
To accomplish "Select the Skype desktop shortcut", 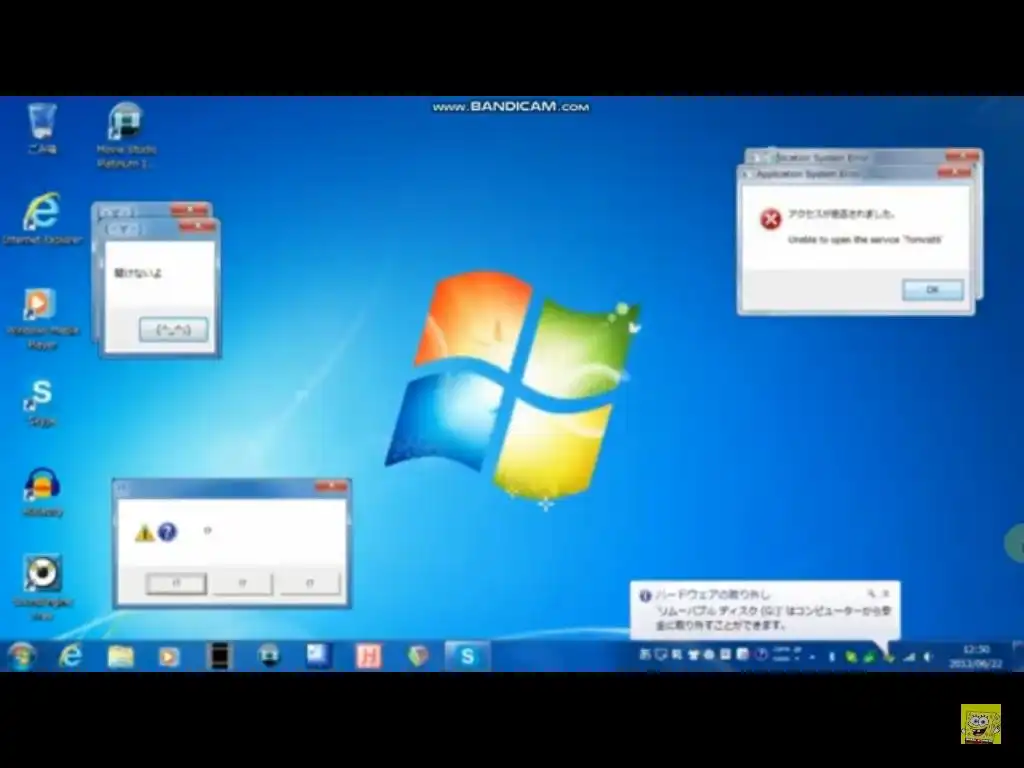I will [x=42, y=402].
